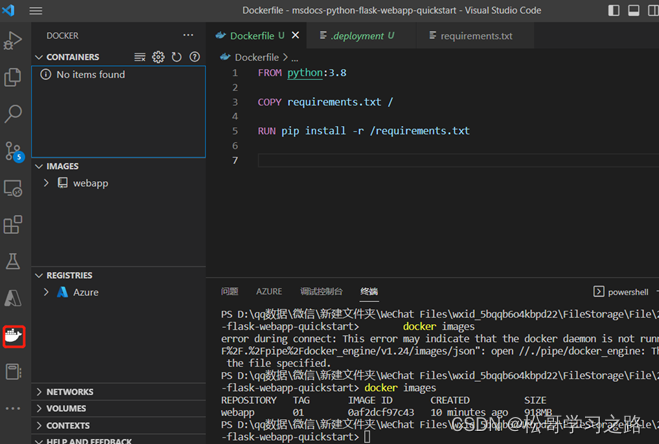The height and width of the screenshot is (444, 659).
Task: Toggle primary side bar layout button
Action: 614,11
